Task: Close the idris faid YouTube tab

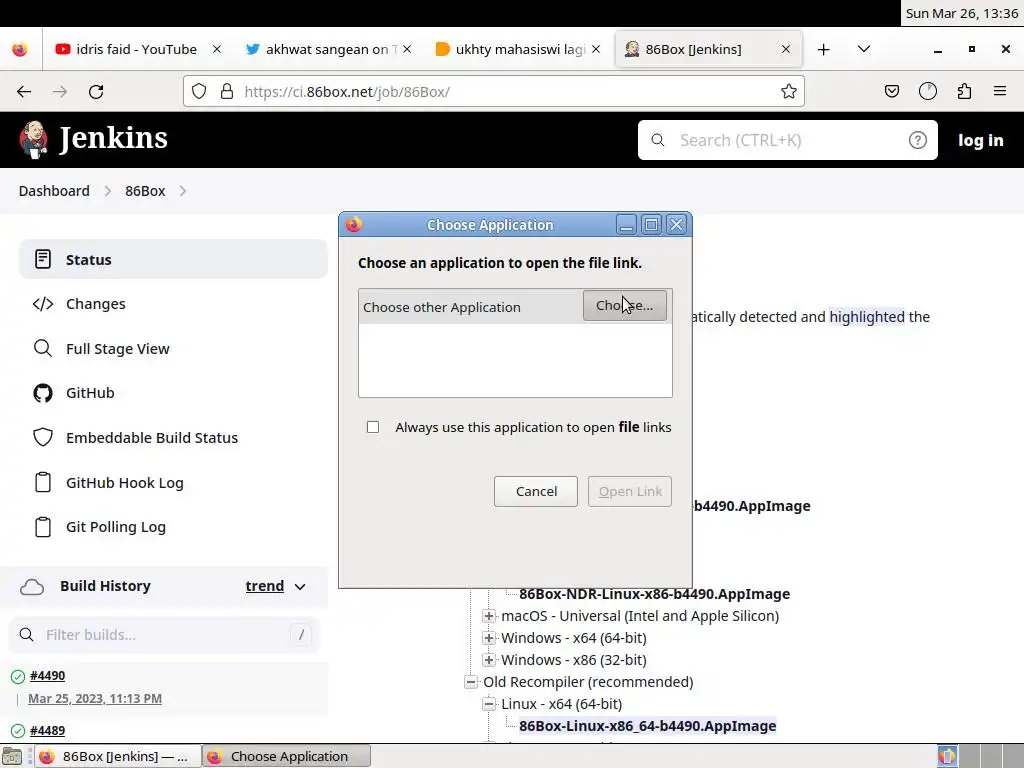Action: tap(217, 49)
